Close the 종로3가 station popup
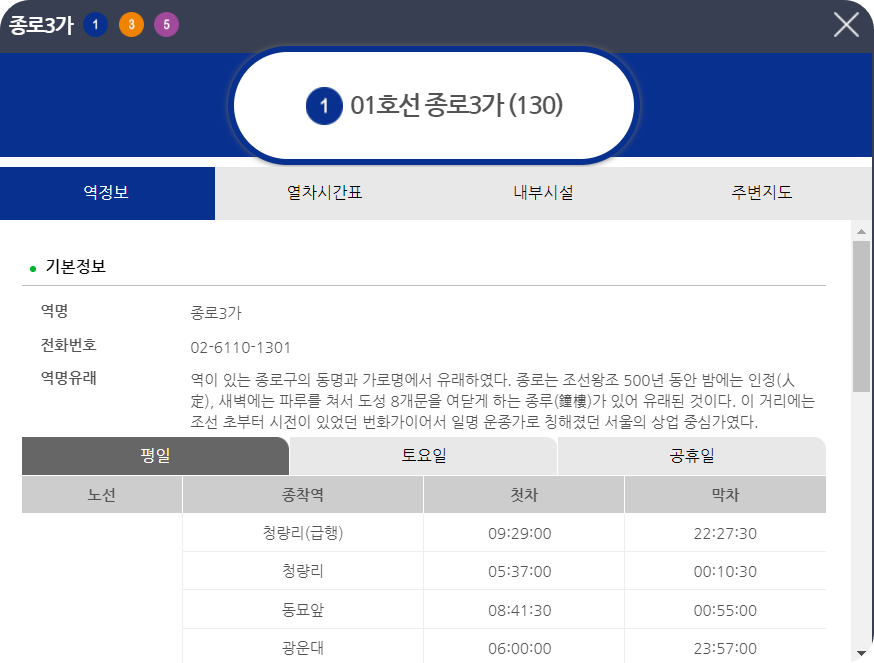The width and height of the screenshot is (874, 663). (x=845, y=24)
